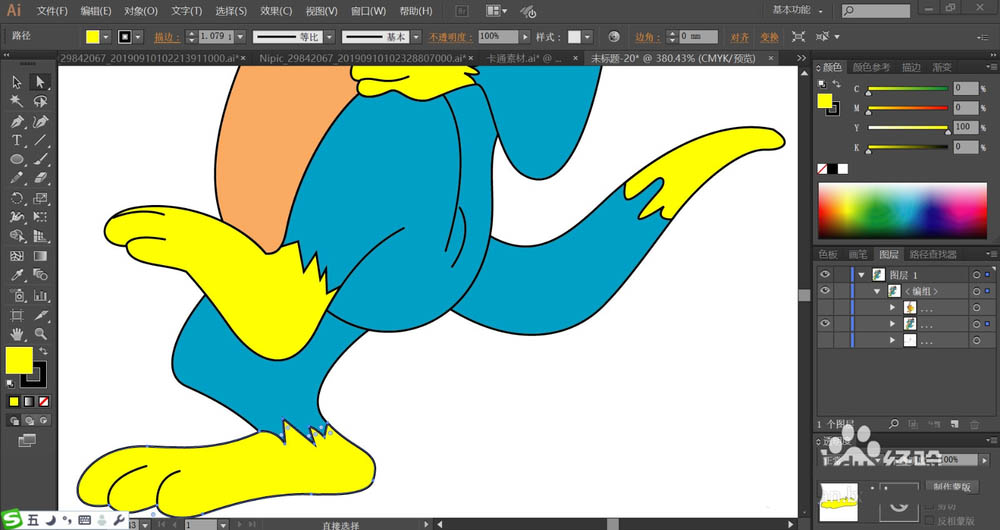This screenshot has height=530, width=1000.
Task: Hide the visible sublayer inside <编组>
Action: pyautogui.click(x=825, y=323)
